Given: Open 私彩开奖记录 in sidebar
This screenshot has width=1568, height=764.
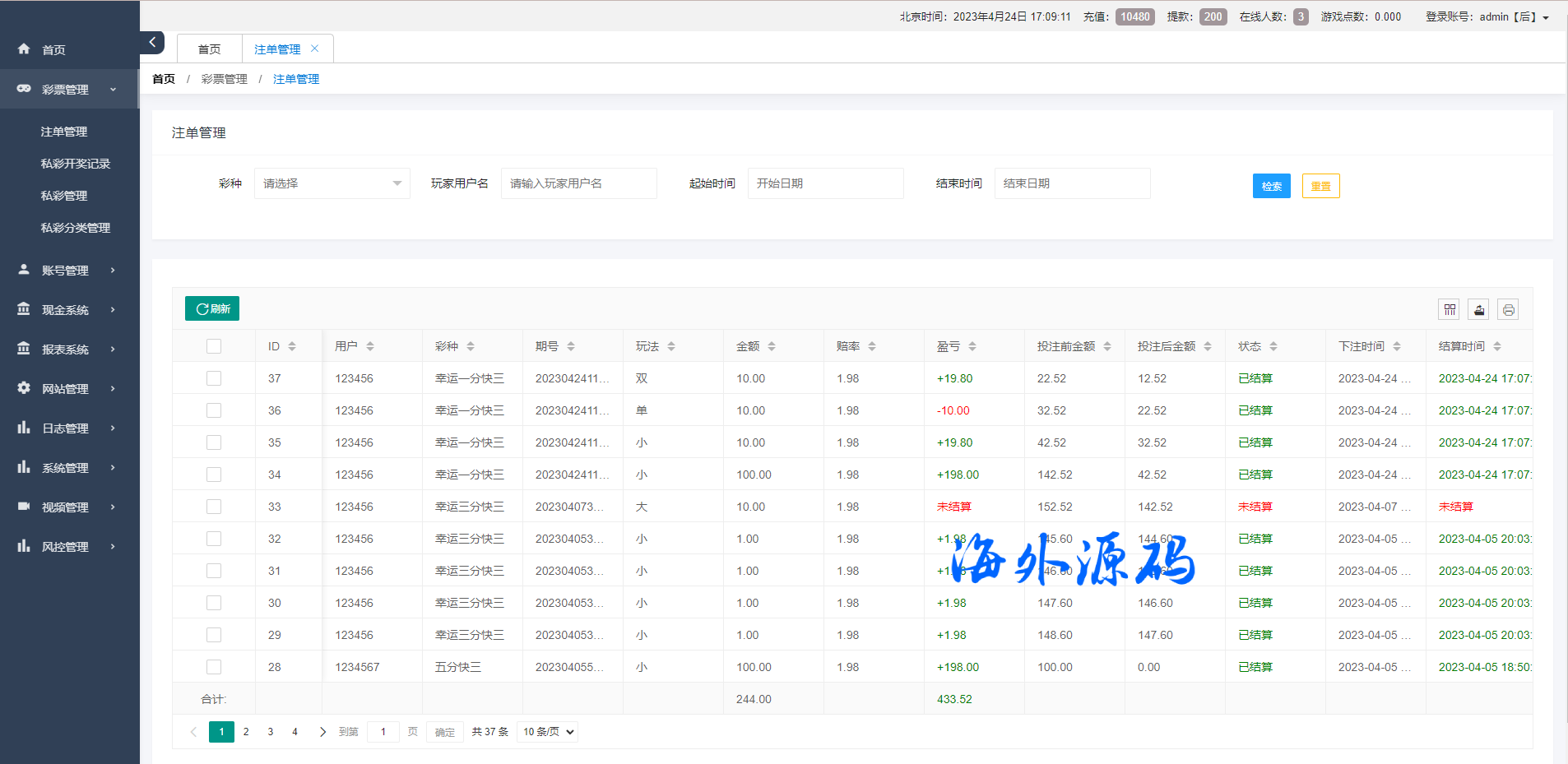Looking at the screenshot, I should tap(76, 164).
